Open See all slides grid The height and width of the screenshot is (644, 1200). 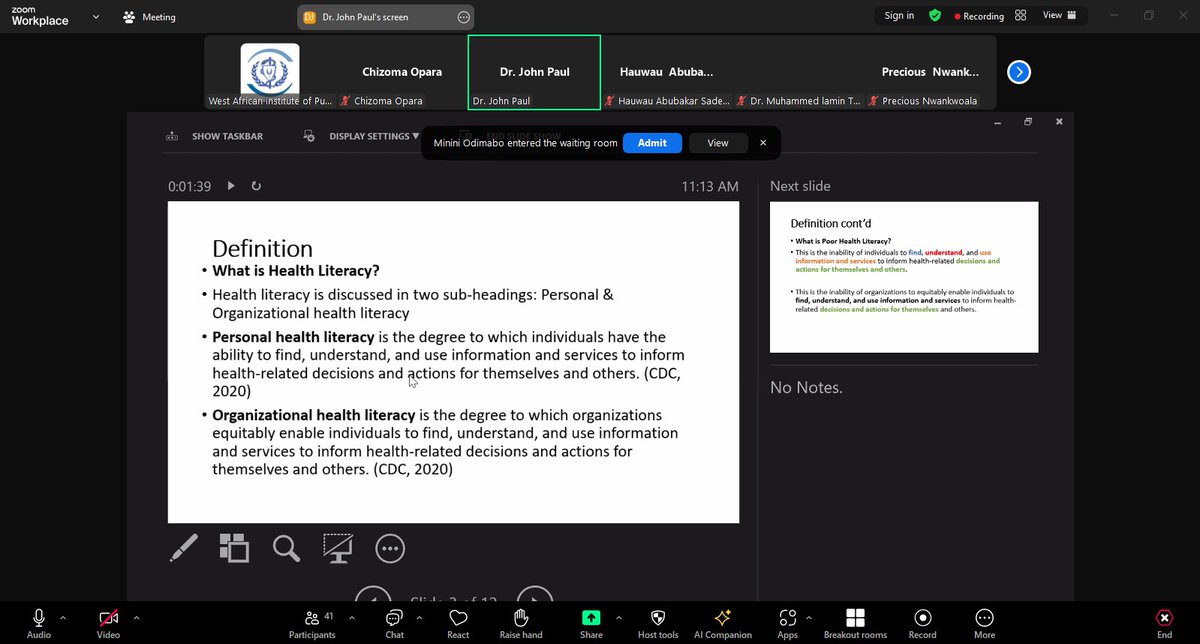235,547
